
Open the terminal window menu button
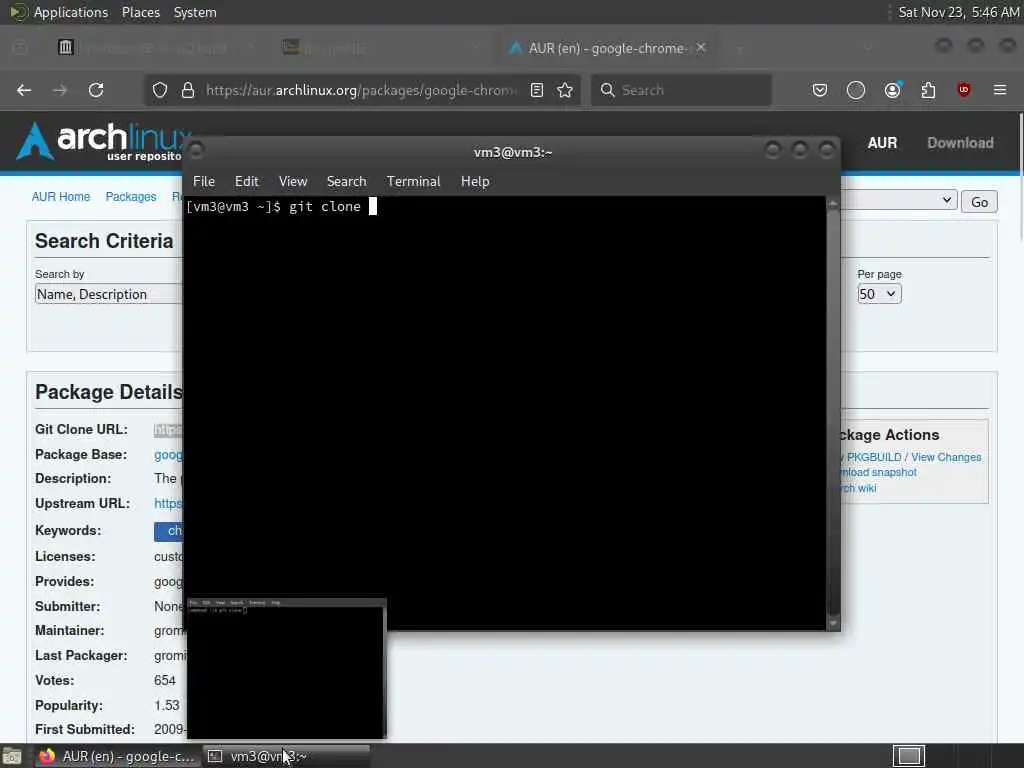point(197,151)
